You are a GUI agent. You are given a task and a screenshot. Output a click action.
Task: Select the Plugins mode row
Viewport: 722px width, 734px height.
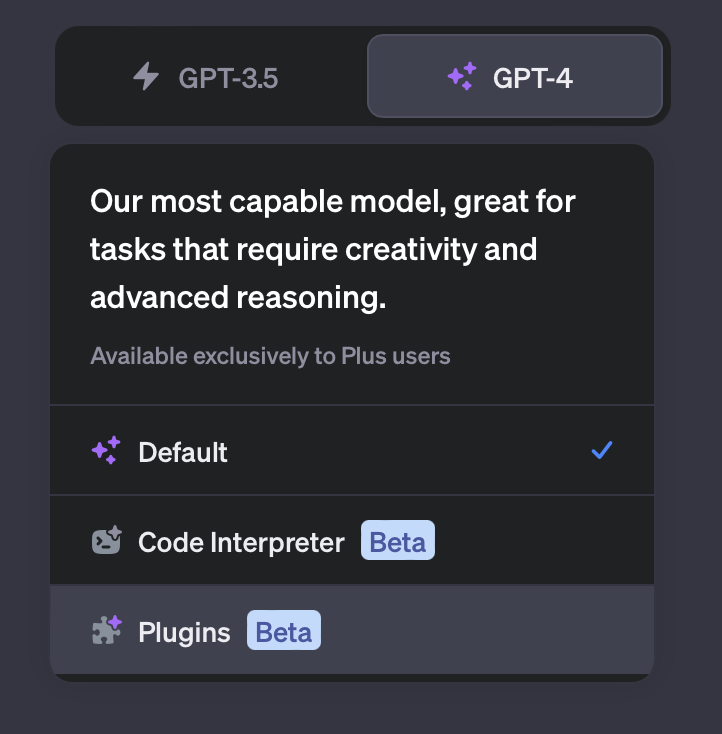[350, 631]
